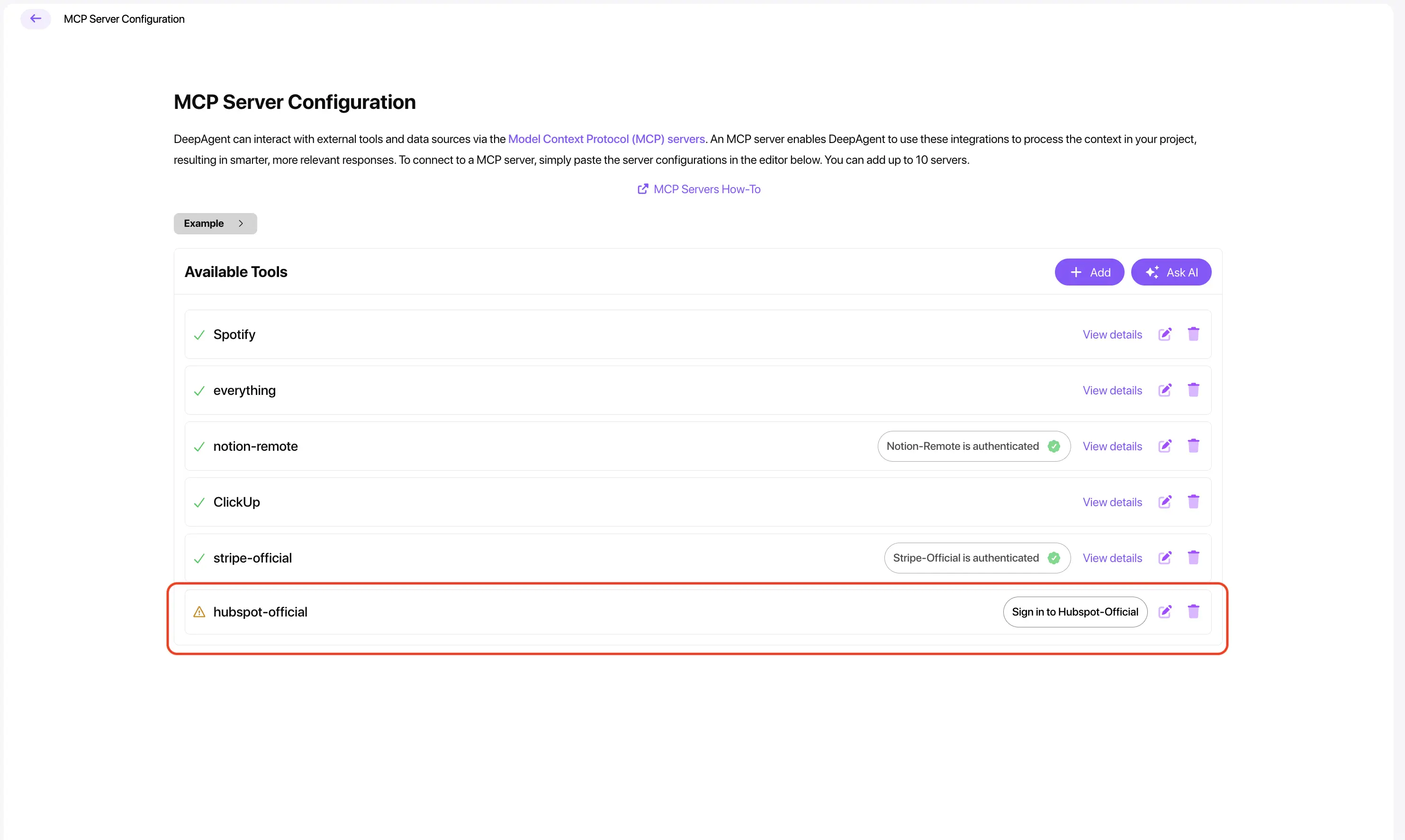Screen dimensions: 1405x840
Task: Add a new MCP server
Action: click(1089, 272)
